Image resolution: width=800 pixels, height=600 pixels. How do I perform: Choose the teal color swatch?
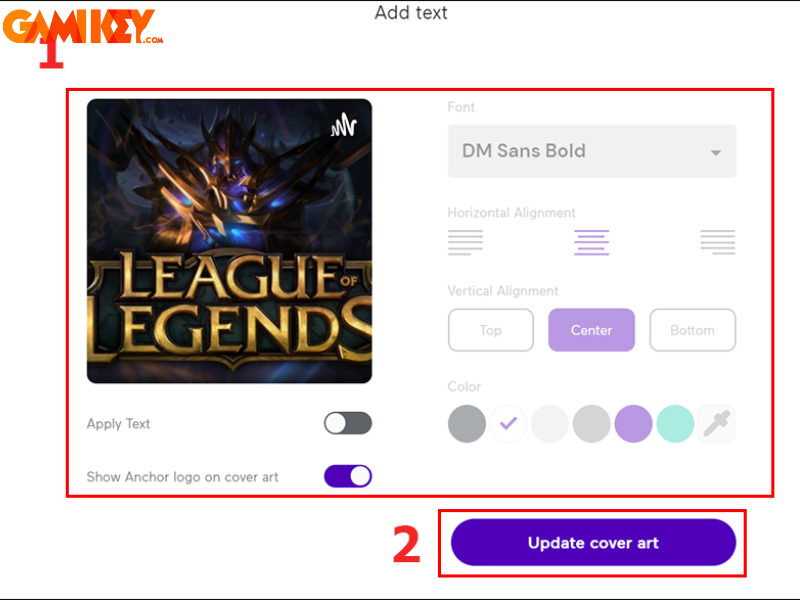675,423
